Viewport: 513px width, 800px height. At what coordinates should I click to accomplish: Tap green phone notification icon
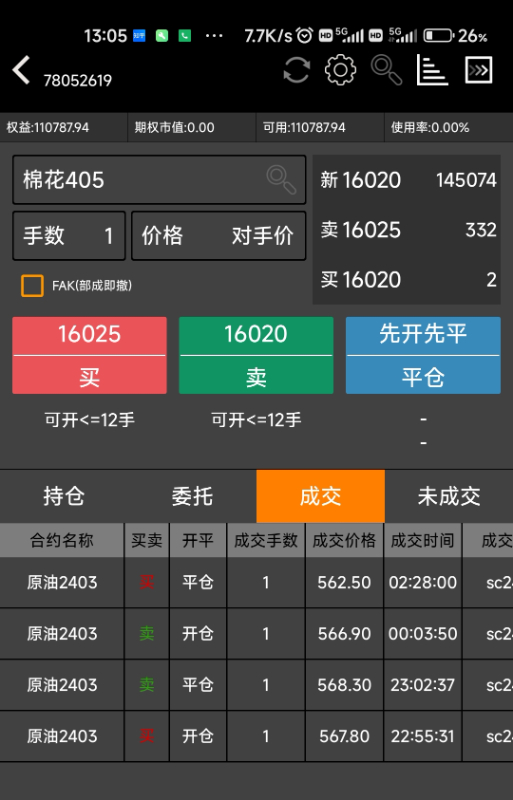pos(185,35)
